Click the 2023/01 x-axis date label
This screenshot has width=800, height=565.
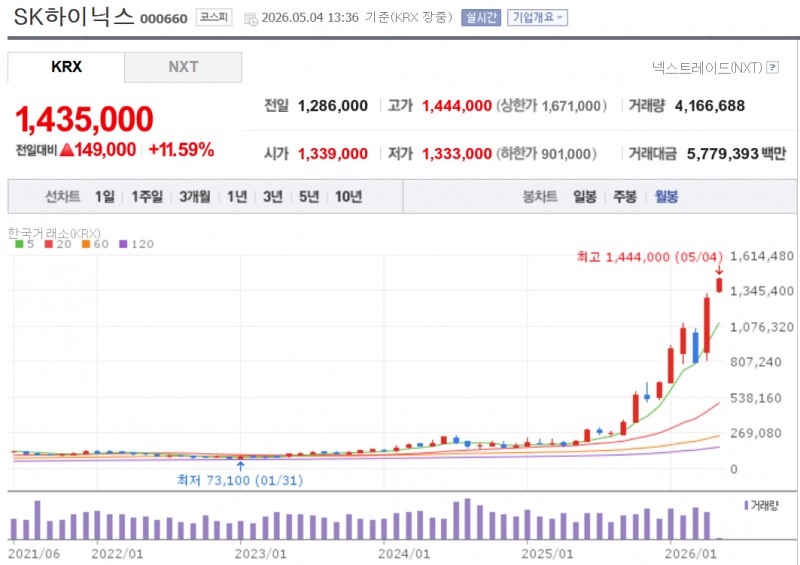tap(260, 554)
